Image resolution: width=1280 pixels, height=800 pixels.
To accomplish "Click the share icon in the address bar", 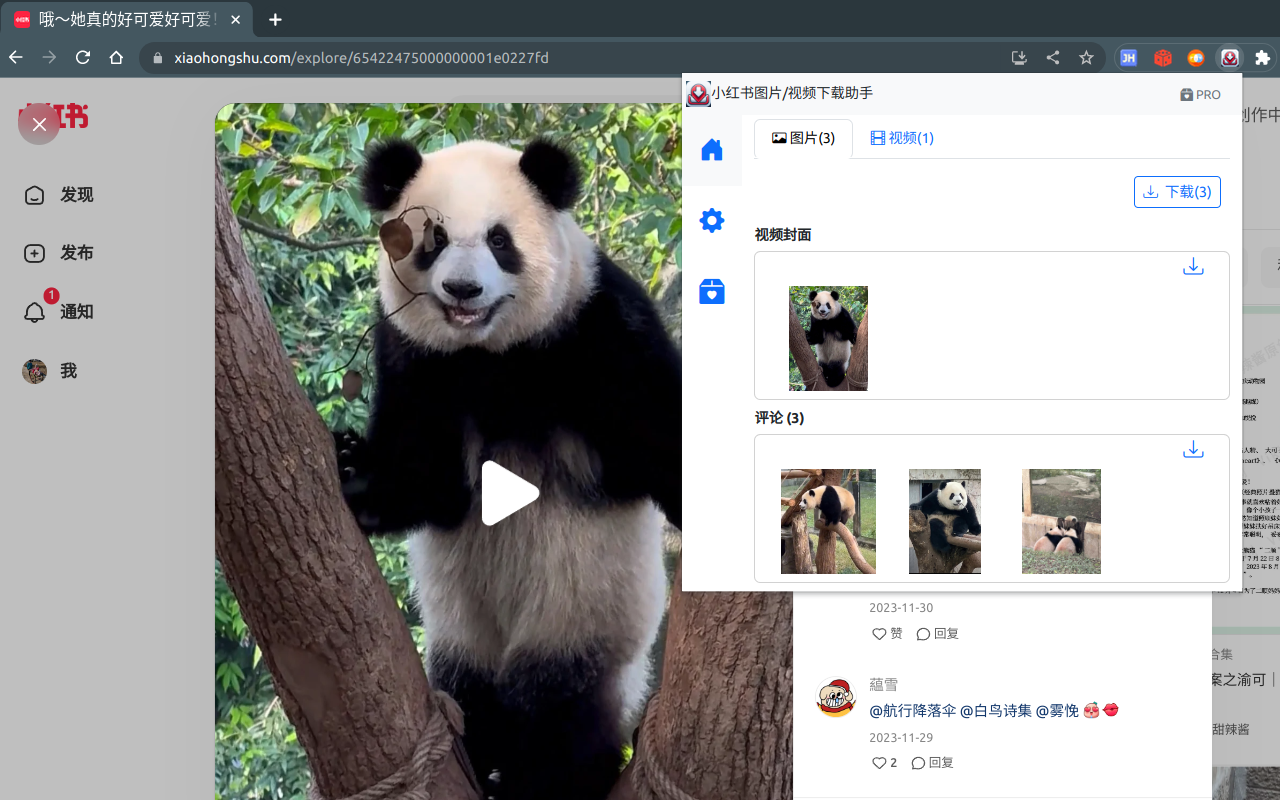I will [1052, 58].
